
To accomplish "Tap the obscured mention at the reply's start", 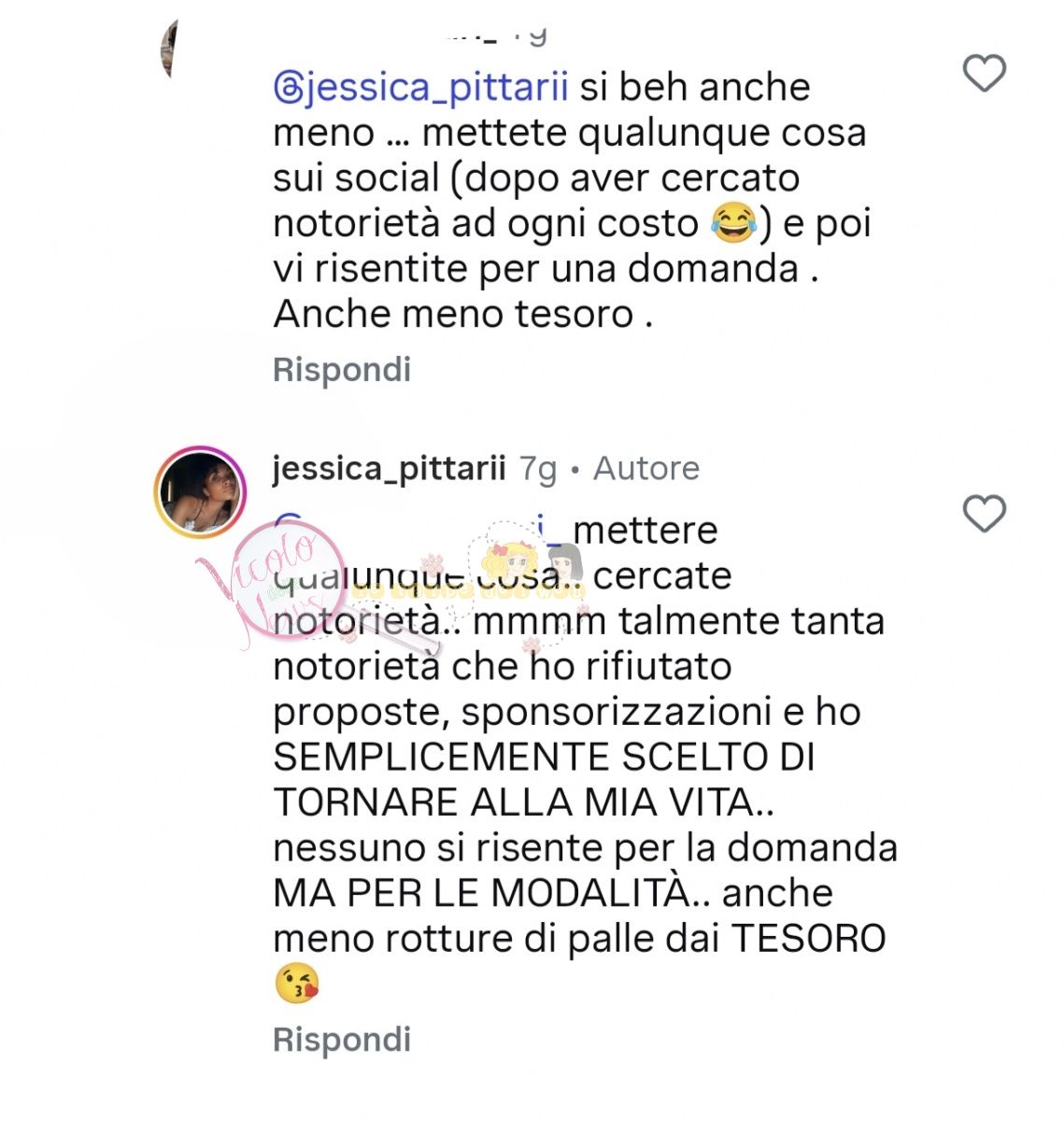I will (x=419, y=530).
